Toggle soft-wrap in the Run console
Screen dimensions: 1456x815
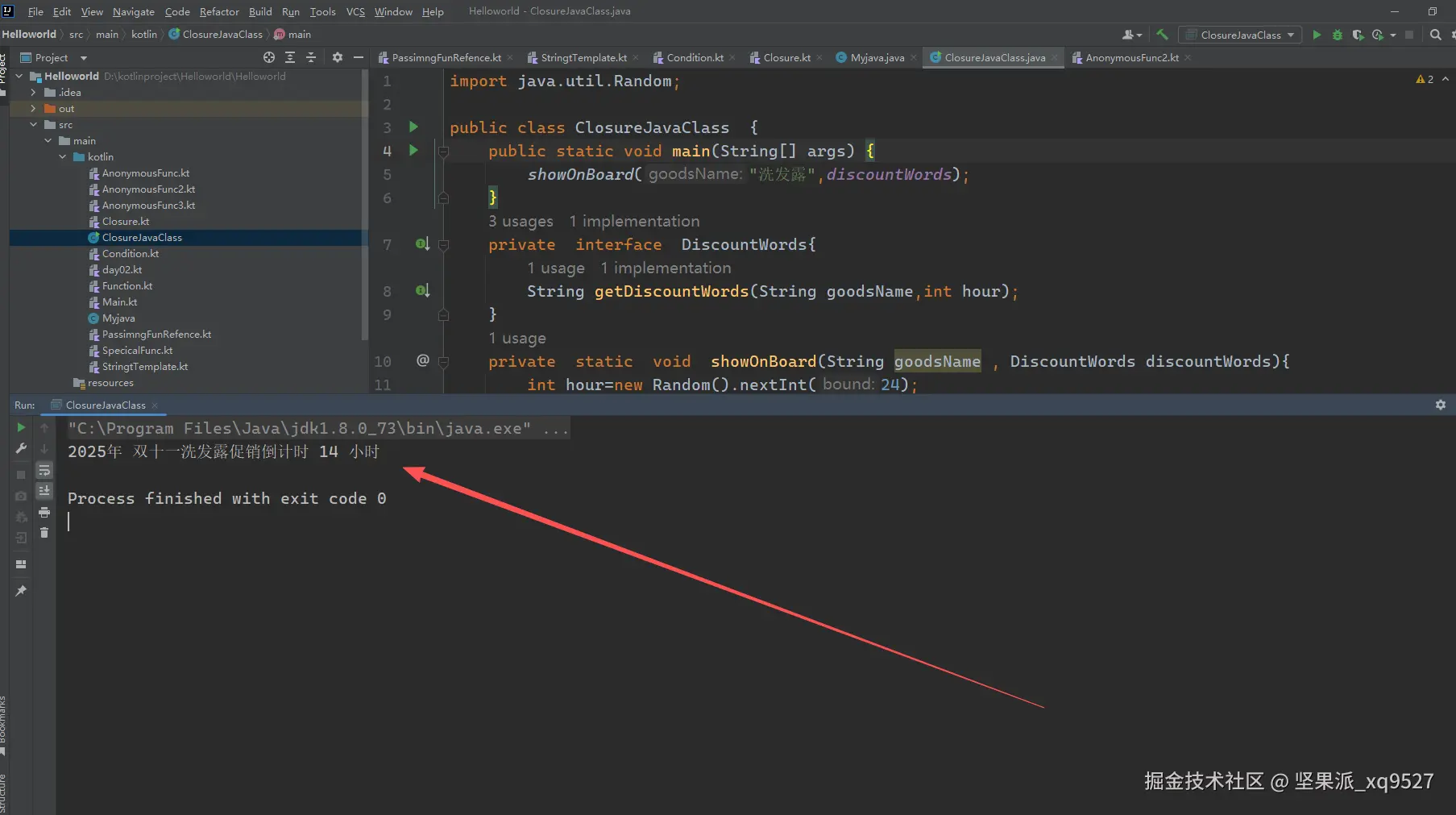point(44,470)
